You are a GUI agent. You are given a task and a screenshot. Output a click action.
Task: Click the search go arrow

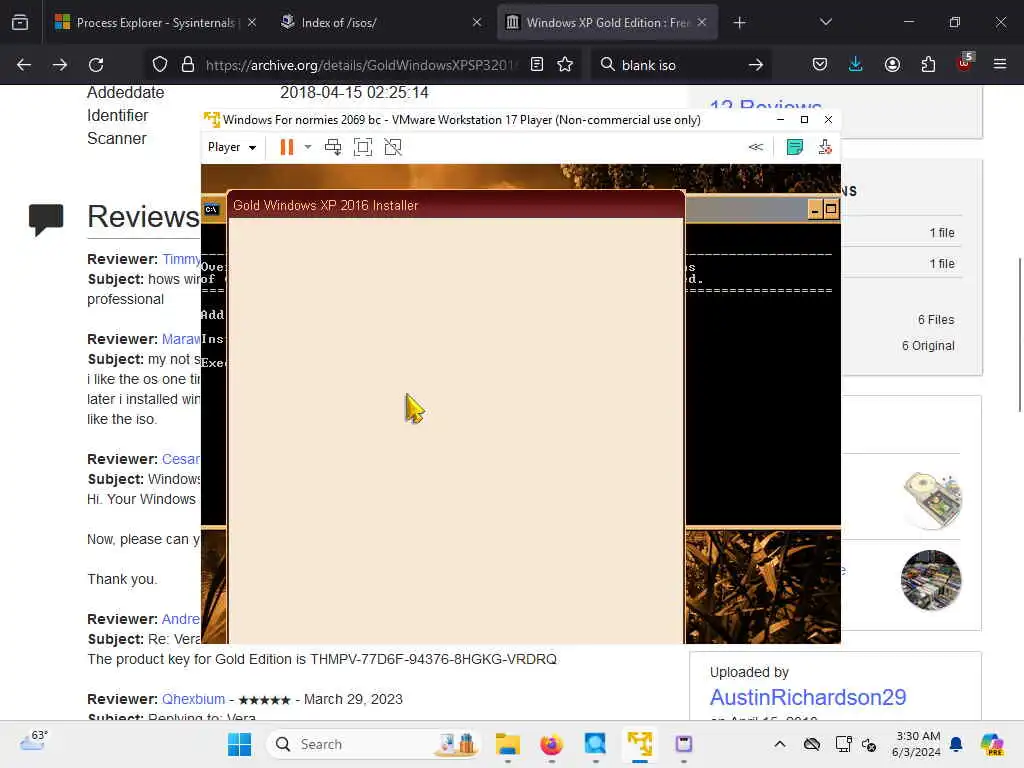pyautogui.click(x=756, y=65)
